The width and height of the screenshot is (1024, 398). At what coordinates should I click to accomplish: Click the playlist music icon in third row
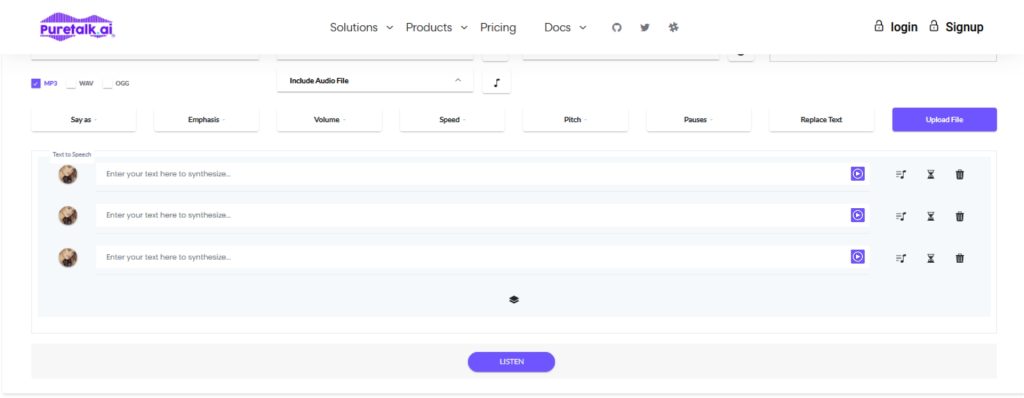(x=901, y=258)
